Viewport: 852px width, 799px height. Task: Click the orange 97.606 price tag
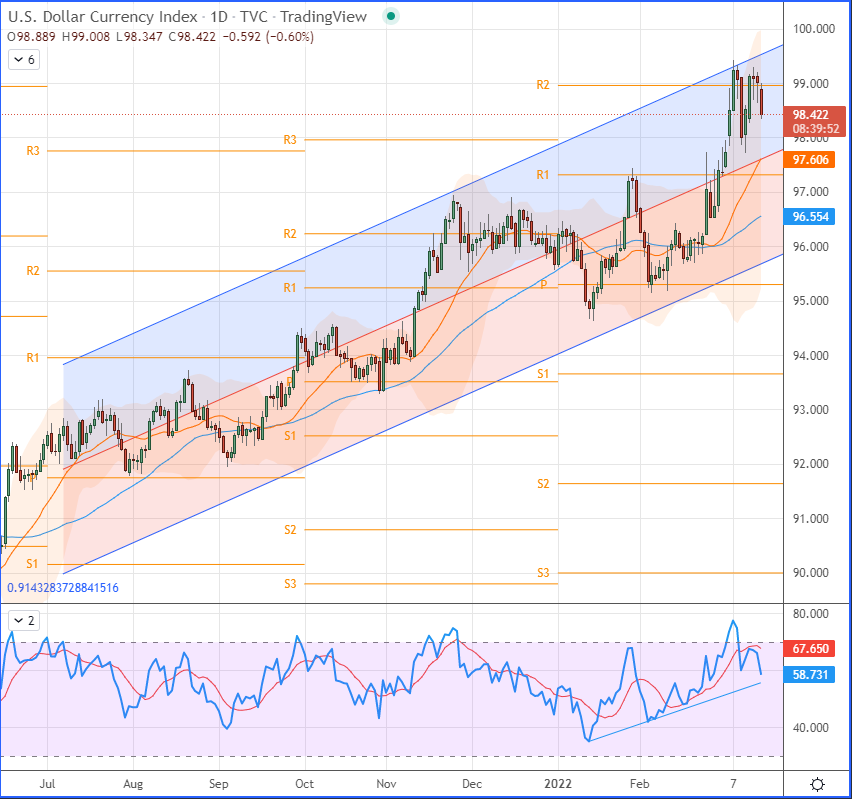tap(809, 160)
